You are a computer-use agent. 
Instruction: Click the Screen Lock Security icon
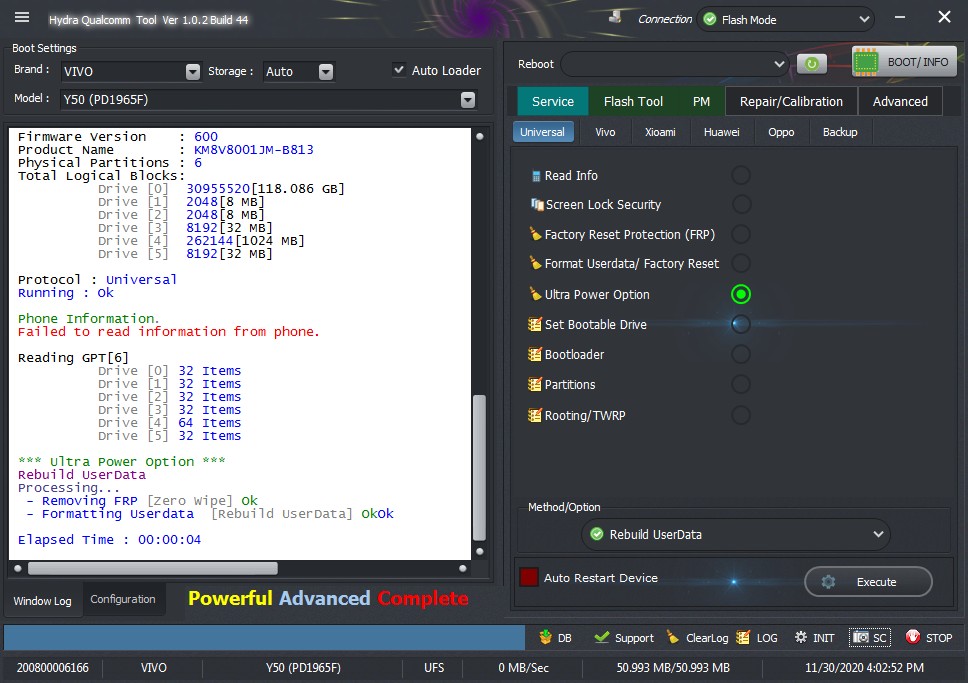point(536,204)
